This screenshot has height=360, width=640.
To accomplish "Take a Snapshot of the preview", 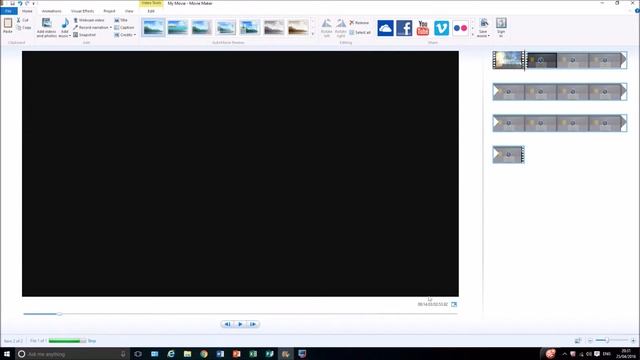I will [x=84, y=35].
